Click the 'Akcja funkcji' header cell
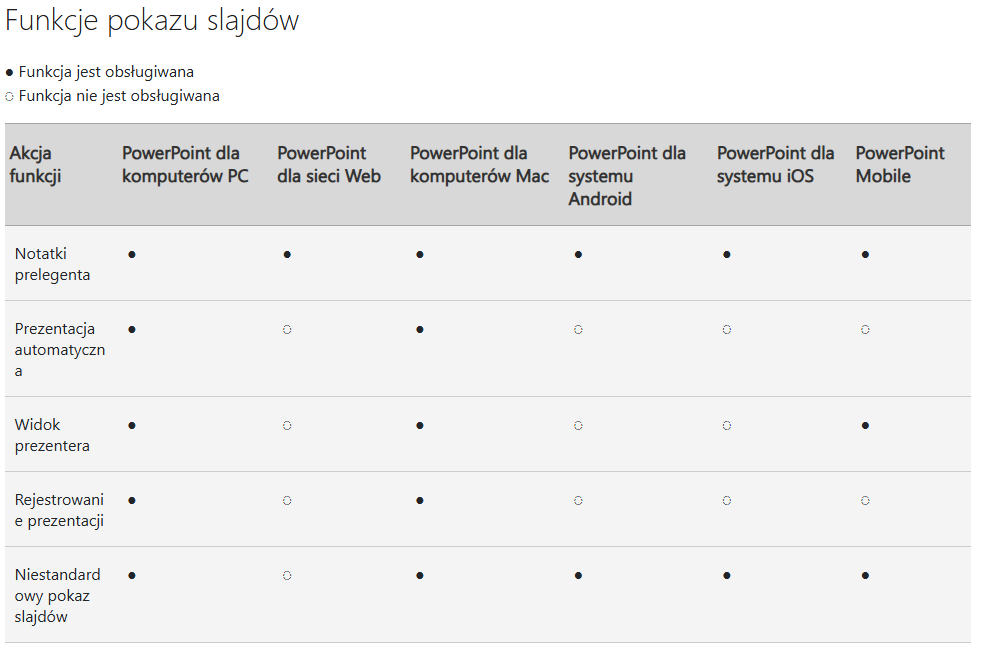The width and height of the screenshot is (984, 650). [35, 164]
